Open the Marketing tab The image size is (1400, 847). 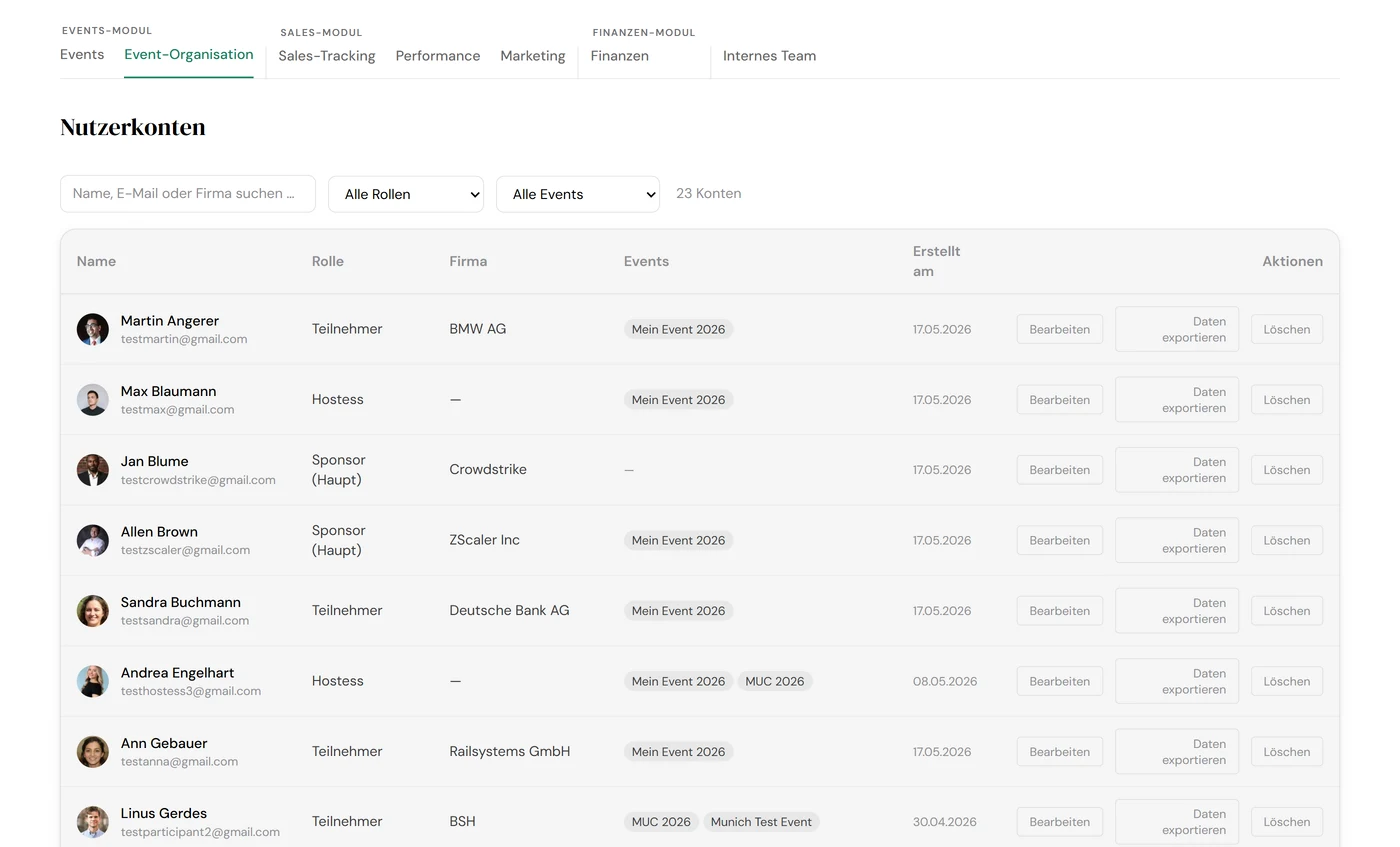pos(533,56)
